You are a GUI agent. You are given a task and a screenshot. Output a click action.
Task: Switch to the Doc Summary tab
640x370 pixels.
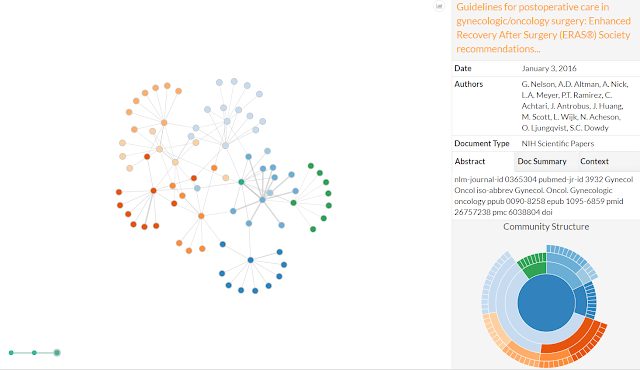(x=542, y=162)
